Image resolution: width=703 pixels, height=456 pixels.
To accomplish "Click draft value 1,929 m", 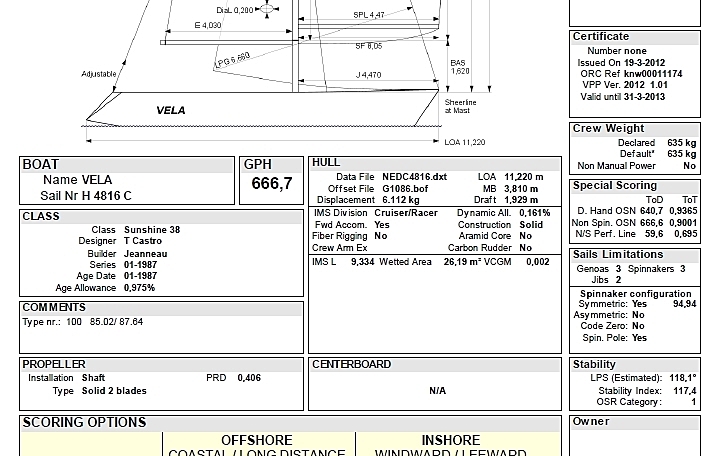I will (x=521, y=200).
